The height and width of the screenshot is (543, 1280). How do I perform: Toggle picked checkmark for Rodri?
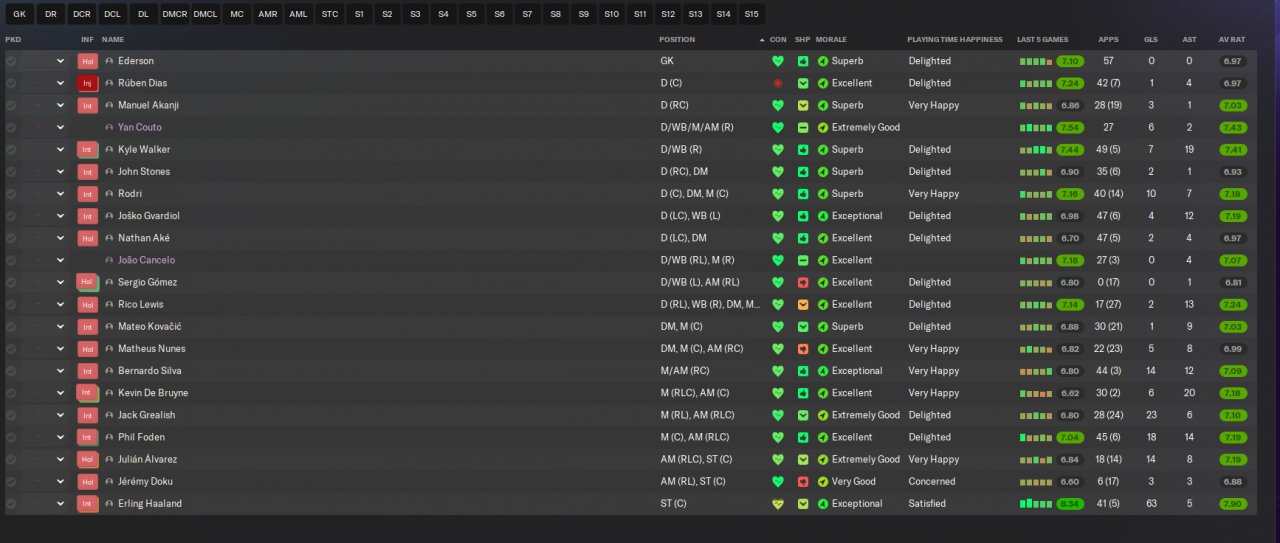click(11, 194)
